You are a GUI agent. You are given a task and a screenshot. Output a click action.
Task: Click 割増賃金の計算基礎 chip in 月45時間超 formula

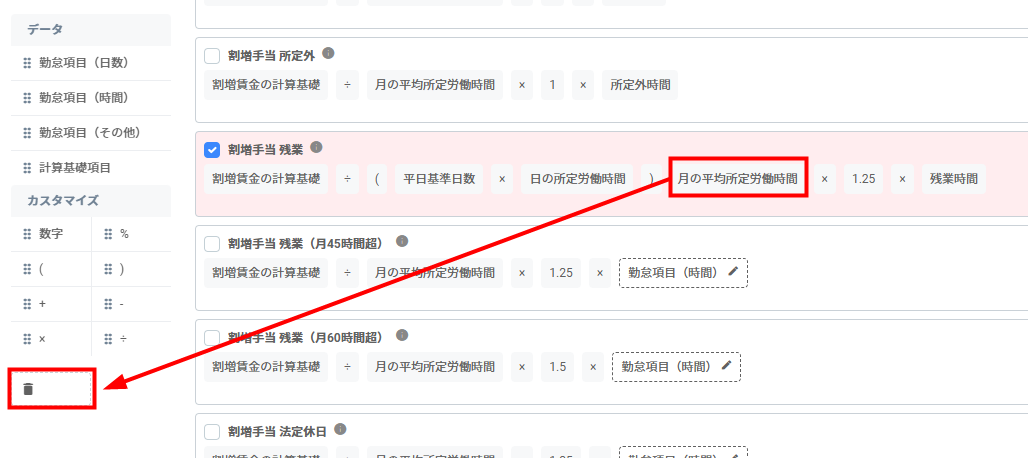[266, 273]
